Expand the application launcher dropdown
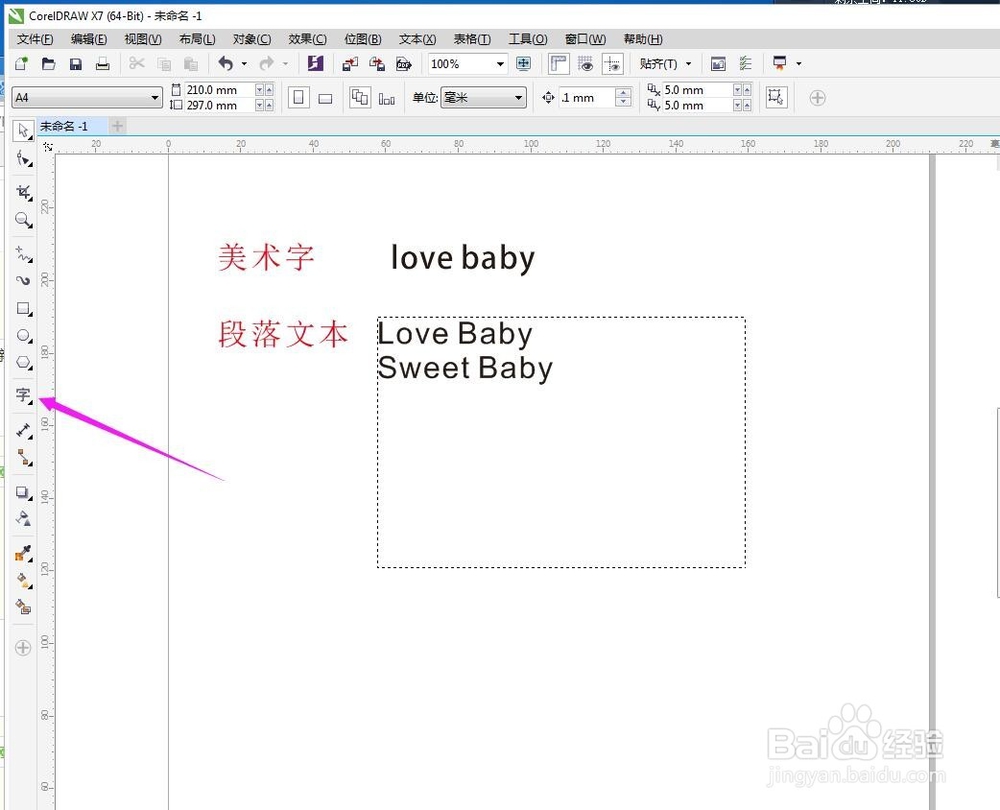 798,64
